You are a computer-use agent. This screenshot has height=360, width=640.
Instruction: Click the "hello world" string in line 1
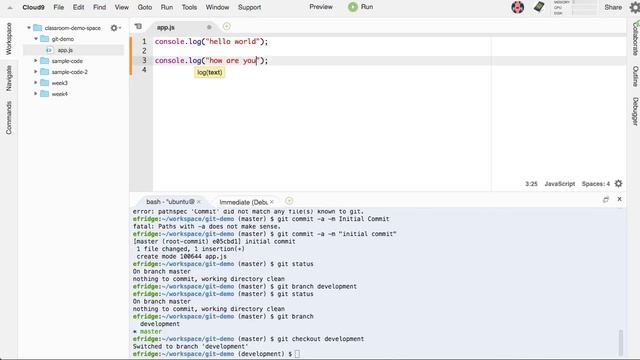[x=233, y=42]
